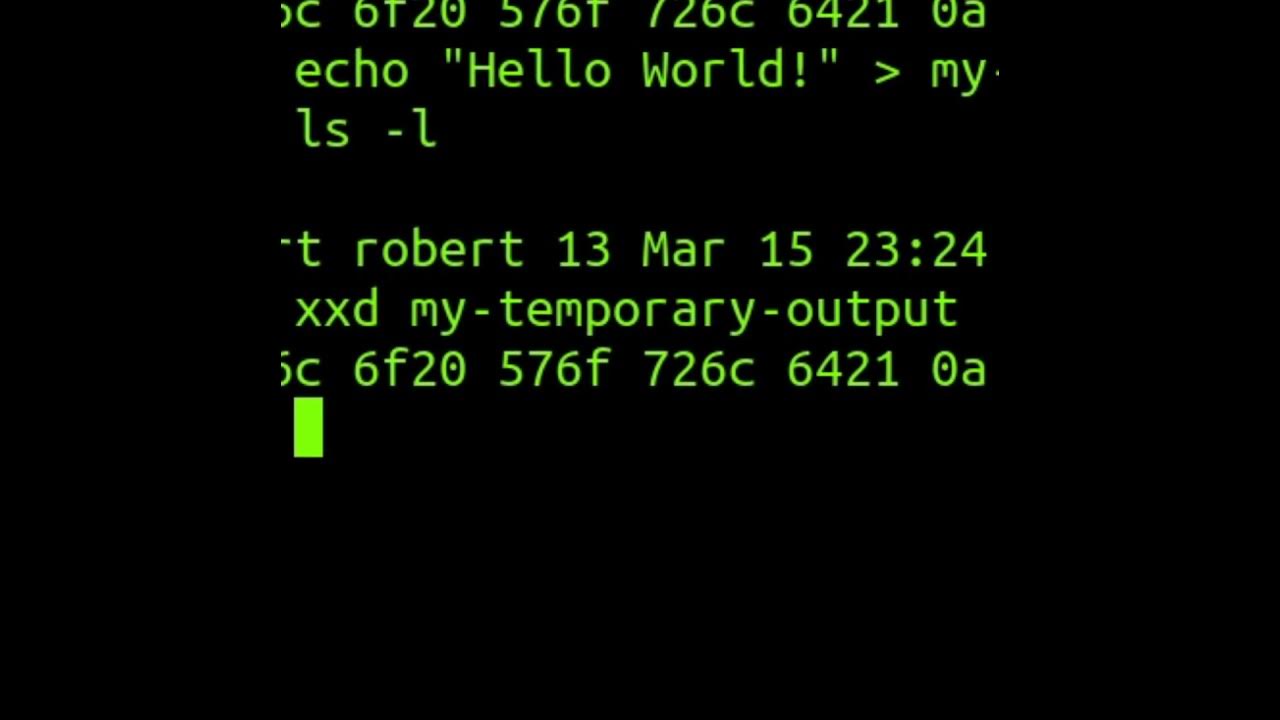Click the timestamp "23:24"
This screenshot has width=1280, height=720.
(x=916, y=250)
